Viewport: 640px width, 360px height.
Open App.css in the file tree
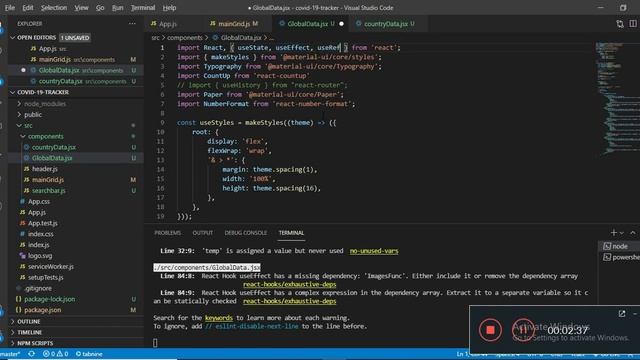pyautogui.click(x=39, y=201)
